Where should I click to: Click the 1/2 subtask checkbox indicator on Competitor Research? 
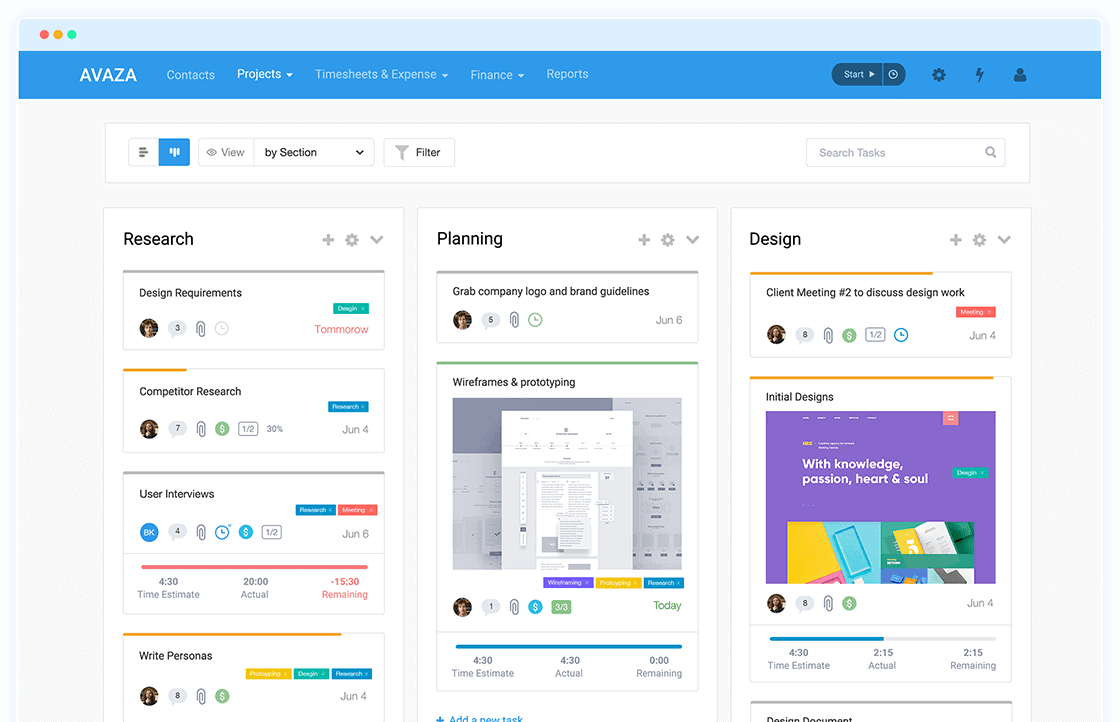tap(246, 428)
